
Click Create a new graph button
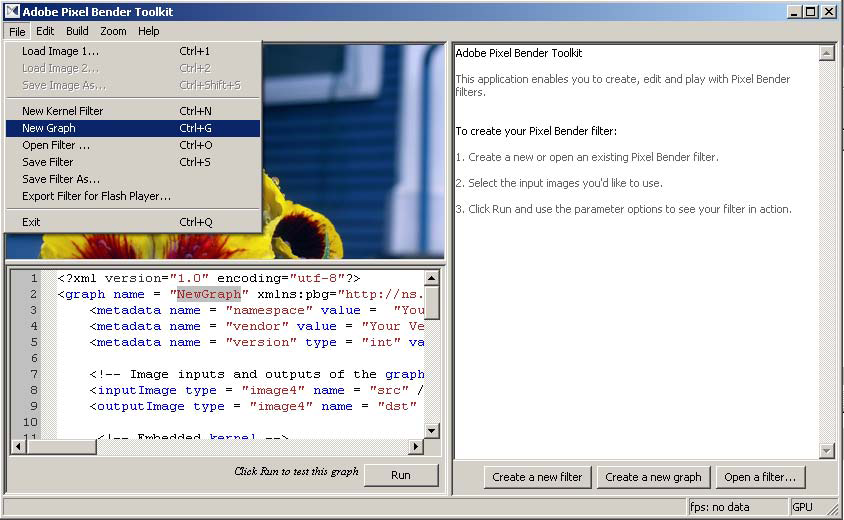(653, 477)
